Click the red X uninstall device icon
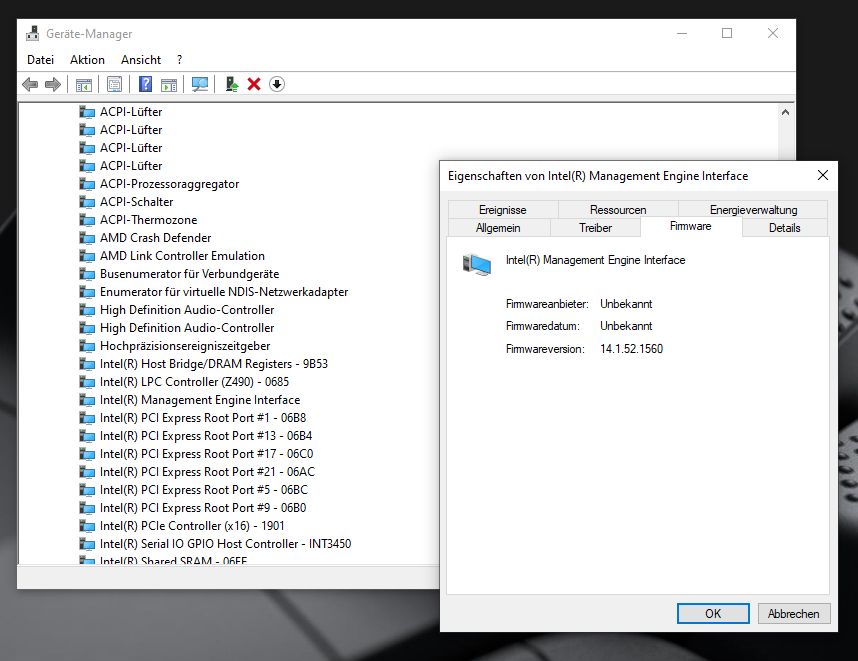The image size is (858, 661). [254, 84]
